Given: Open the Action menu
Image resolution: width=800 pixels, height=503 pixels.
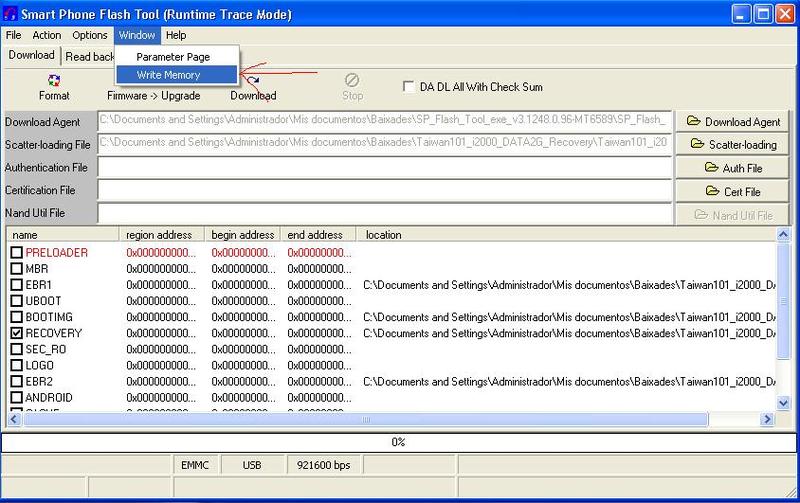Looking at the screenshot, I should 46,35.
